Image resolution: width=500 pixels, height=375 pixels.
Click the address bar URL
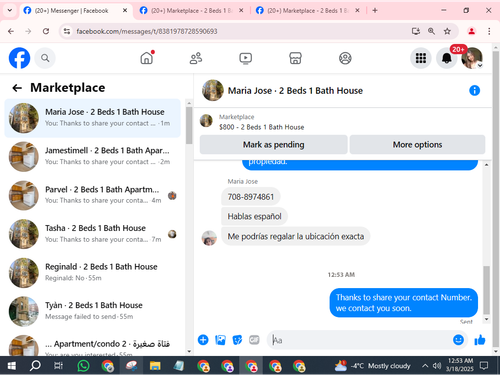click(x=147, y=31)
